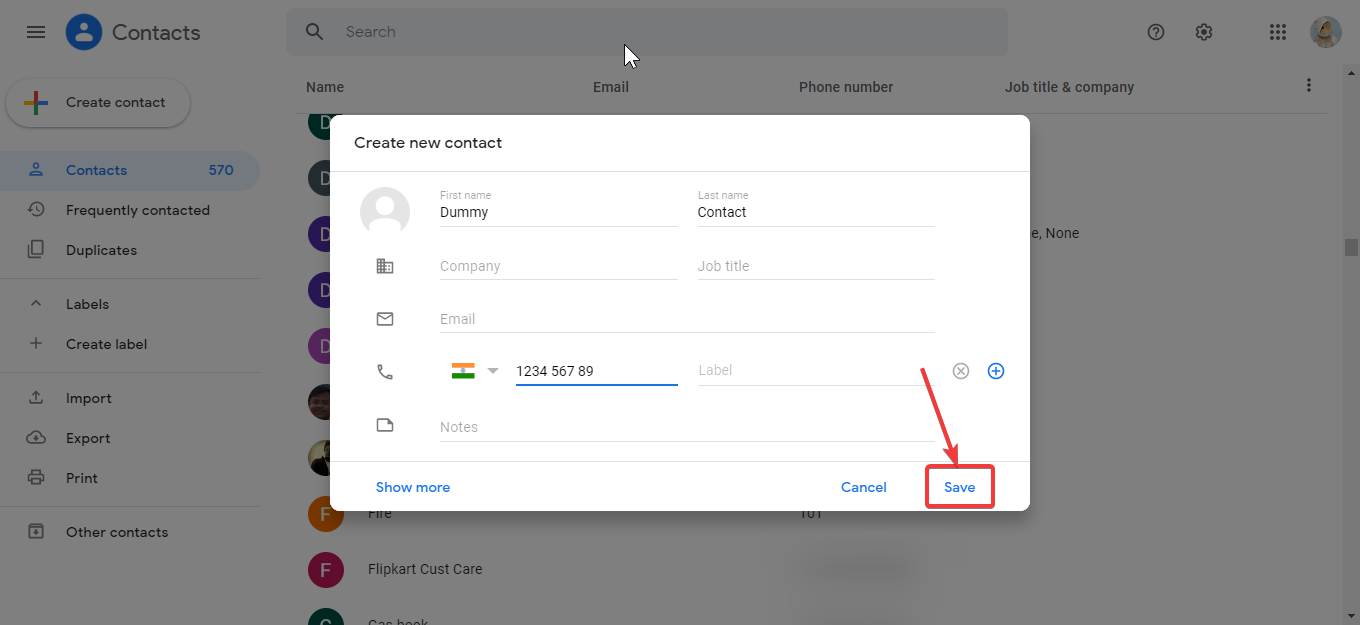Screen dimensions: 1360x625
Task: Open the Google apps grid
Action: pyautogui.click(x=1277, y=32)
